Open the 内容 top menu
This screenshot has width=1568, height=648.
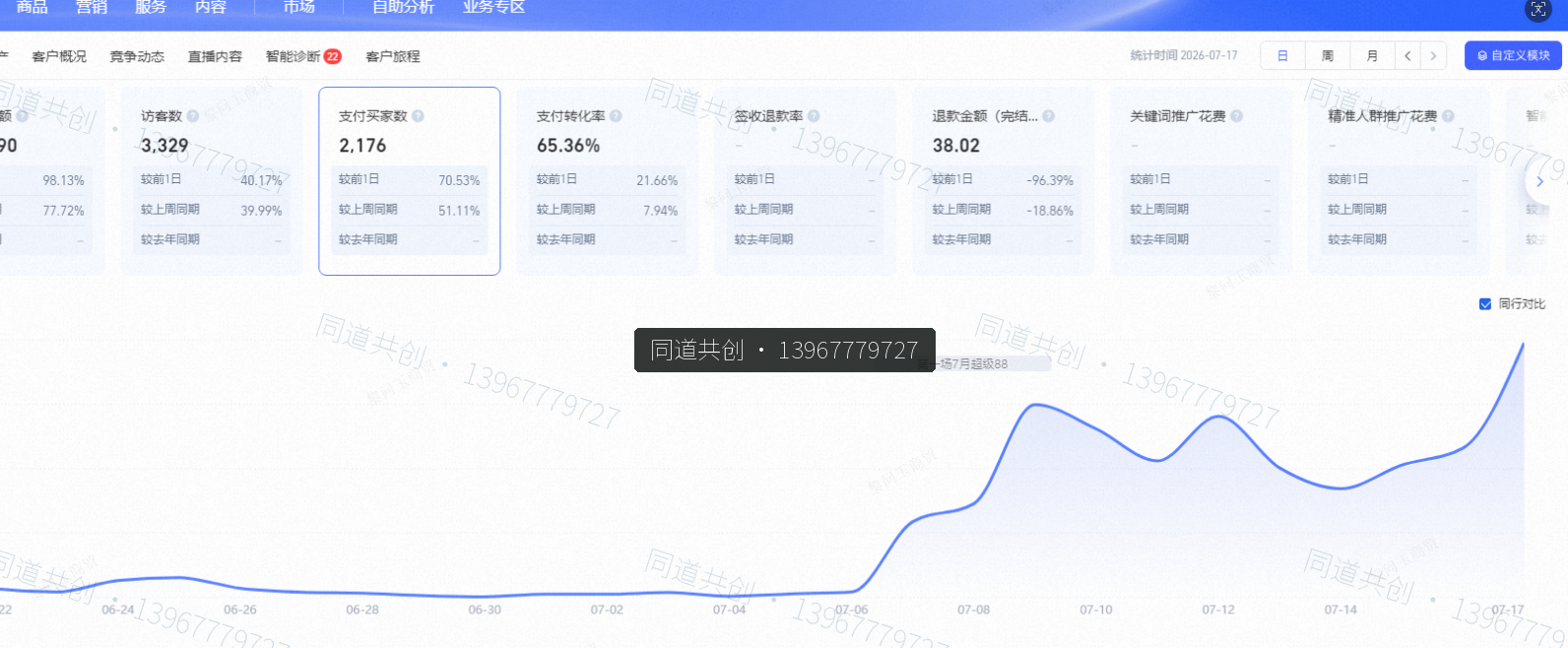pos(211,7)
